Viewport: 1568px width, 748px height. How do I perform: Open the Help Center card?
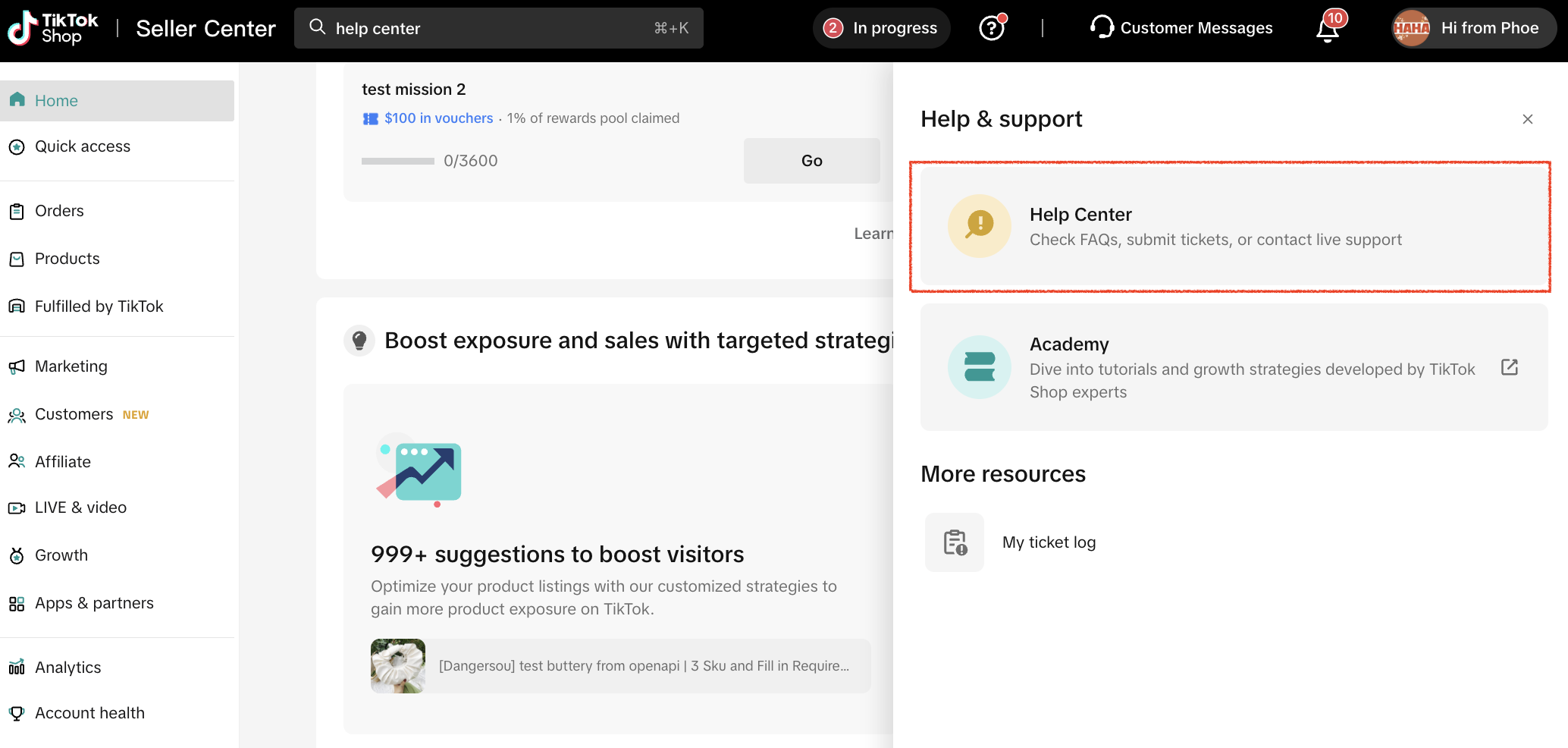coord(1233,226)
